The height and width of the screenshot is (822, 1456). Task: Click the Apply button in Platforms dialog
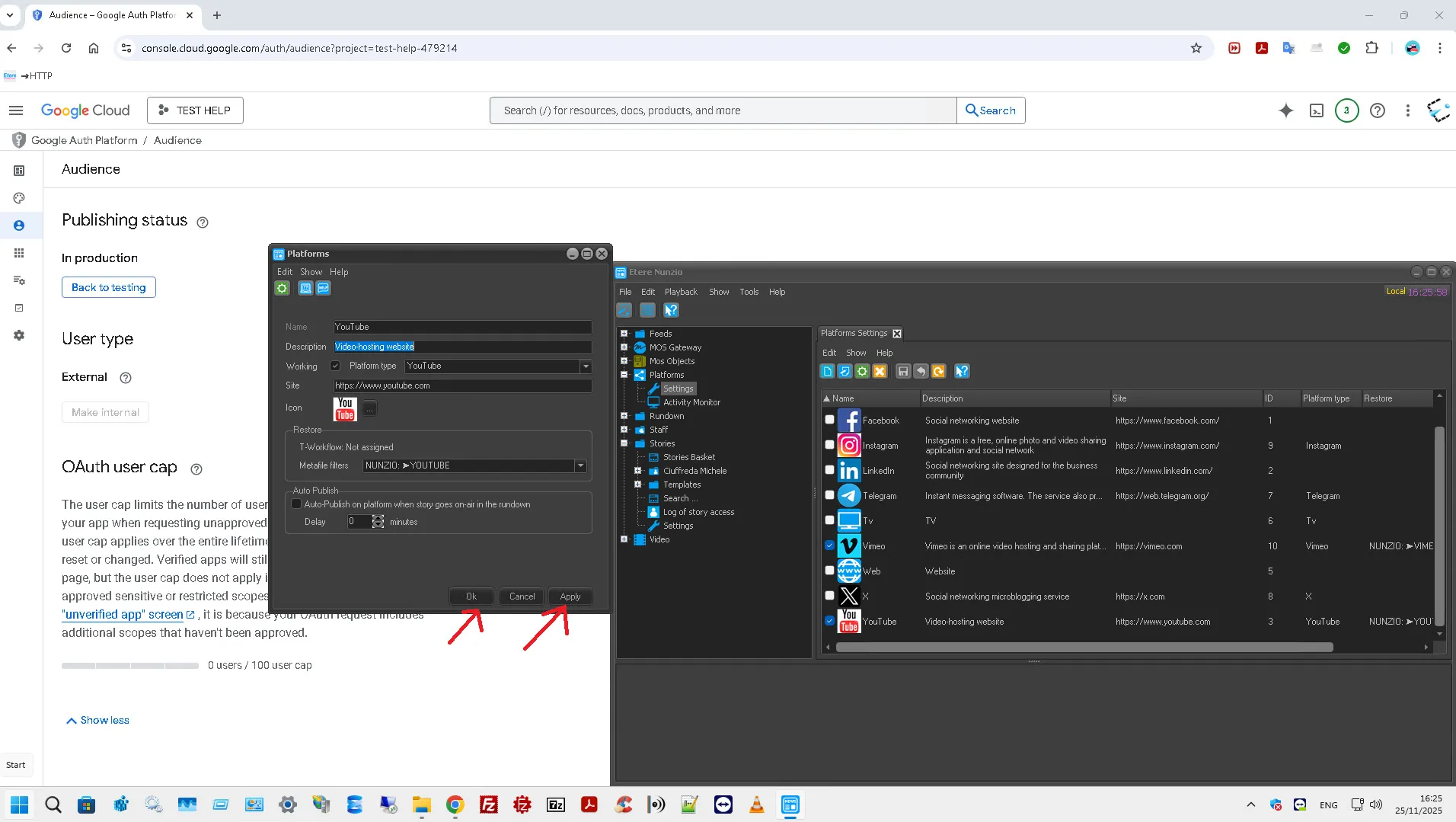570,597
